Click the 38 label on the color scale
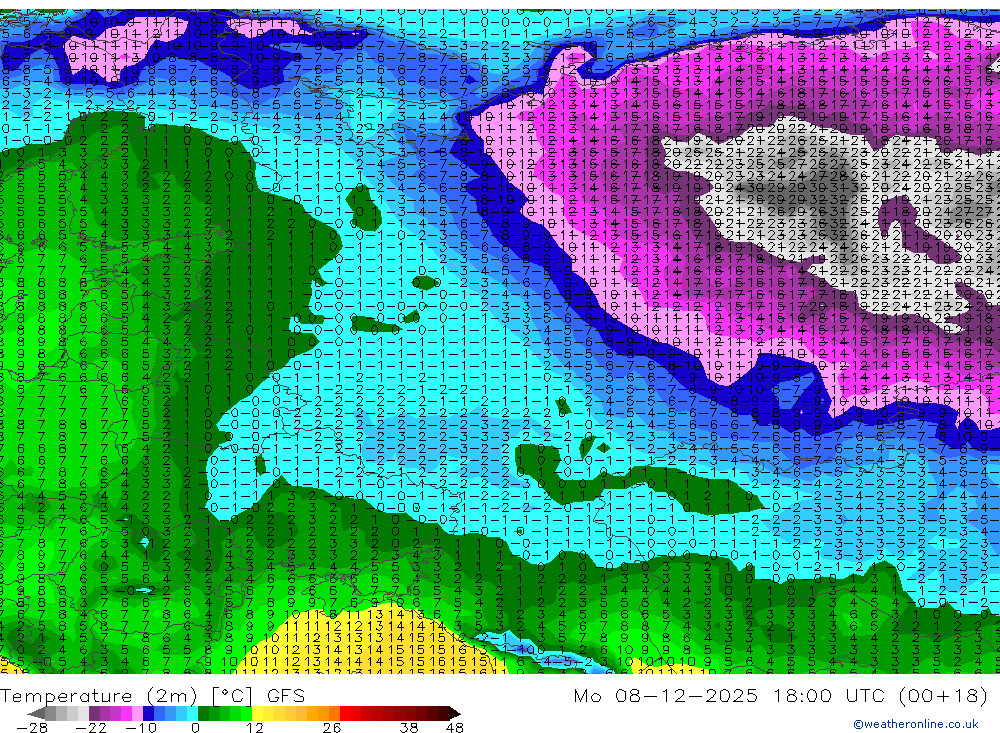The height and width of the screenshot is (733, 1000). click(409, 728)
